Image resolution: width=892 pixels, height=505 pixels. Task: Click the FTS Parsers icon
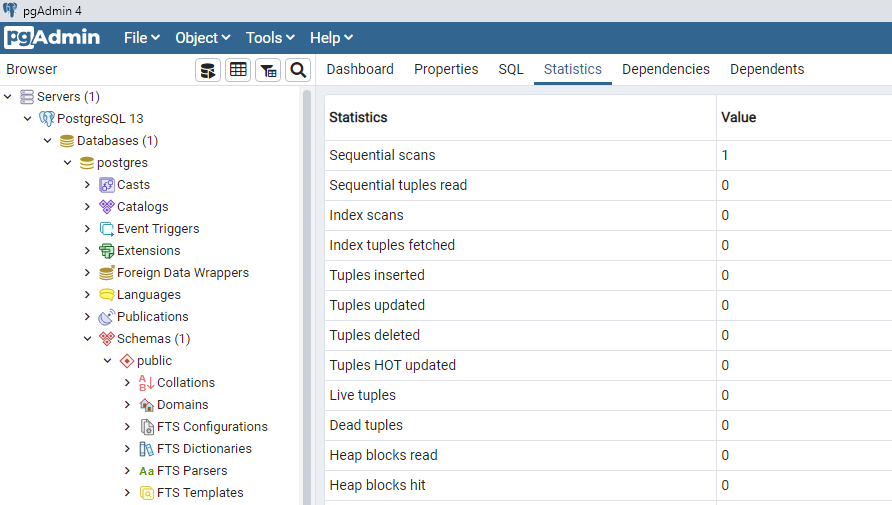146,471
